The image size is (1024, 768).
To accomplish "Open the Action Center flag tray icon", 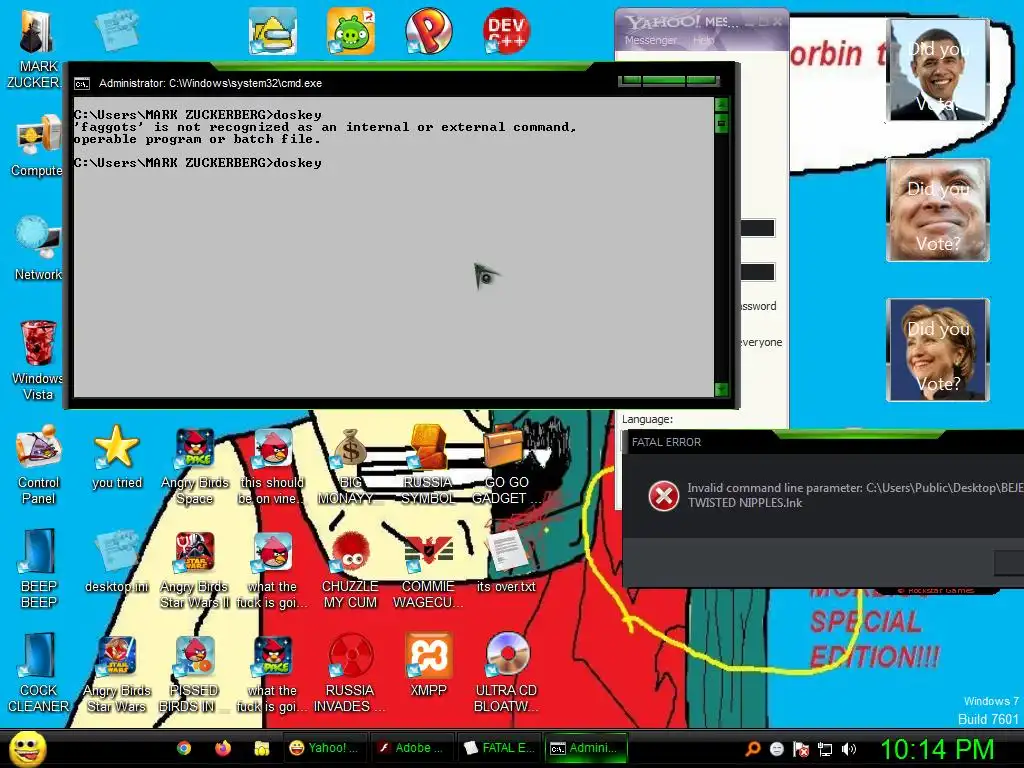I will tap(801, 749).
